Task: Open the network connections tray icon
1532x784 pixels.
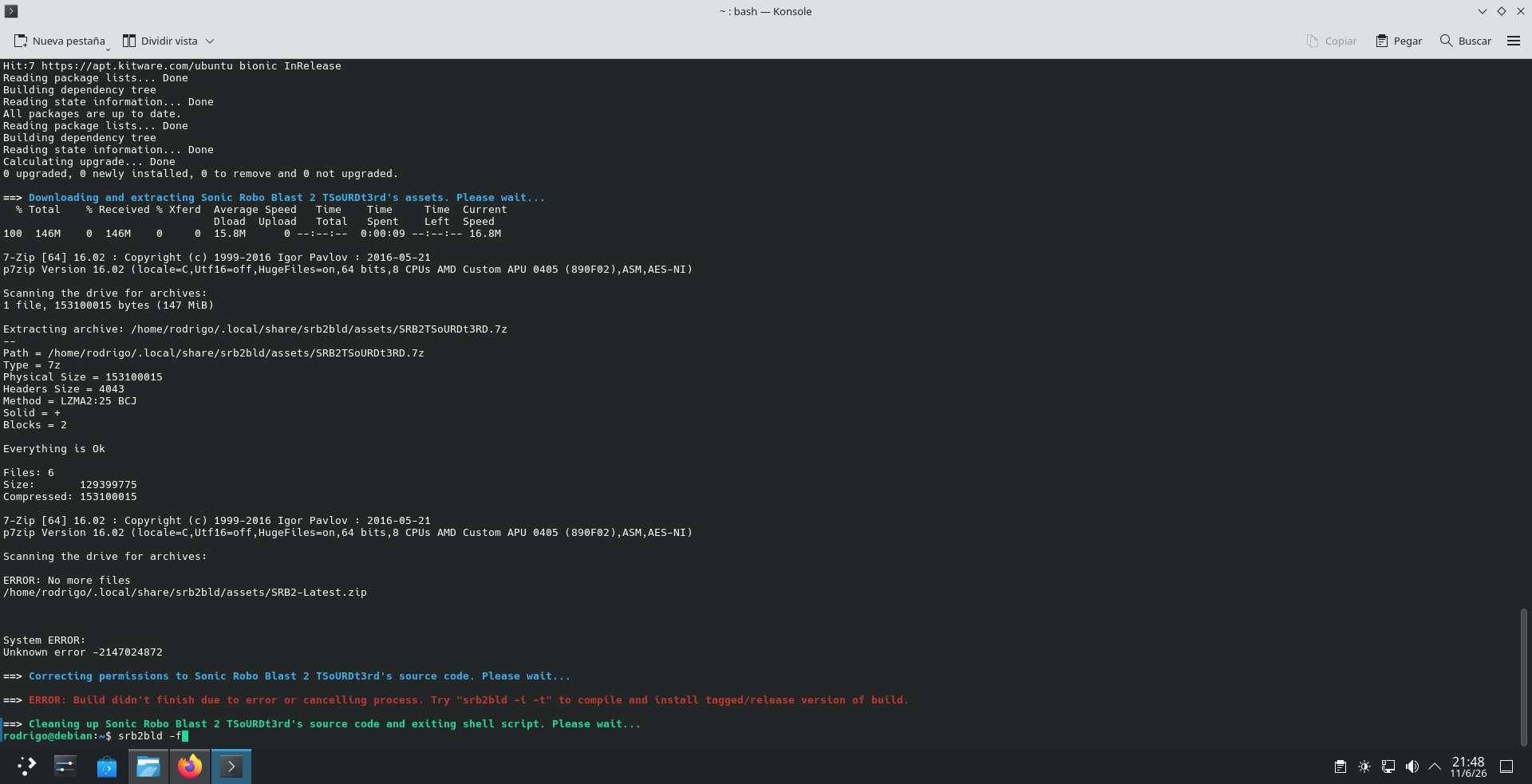Action: coord(1388,766)
